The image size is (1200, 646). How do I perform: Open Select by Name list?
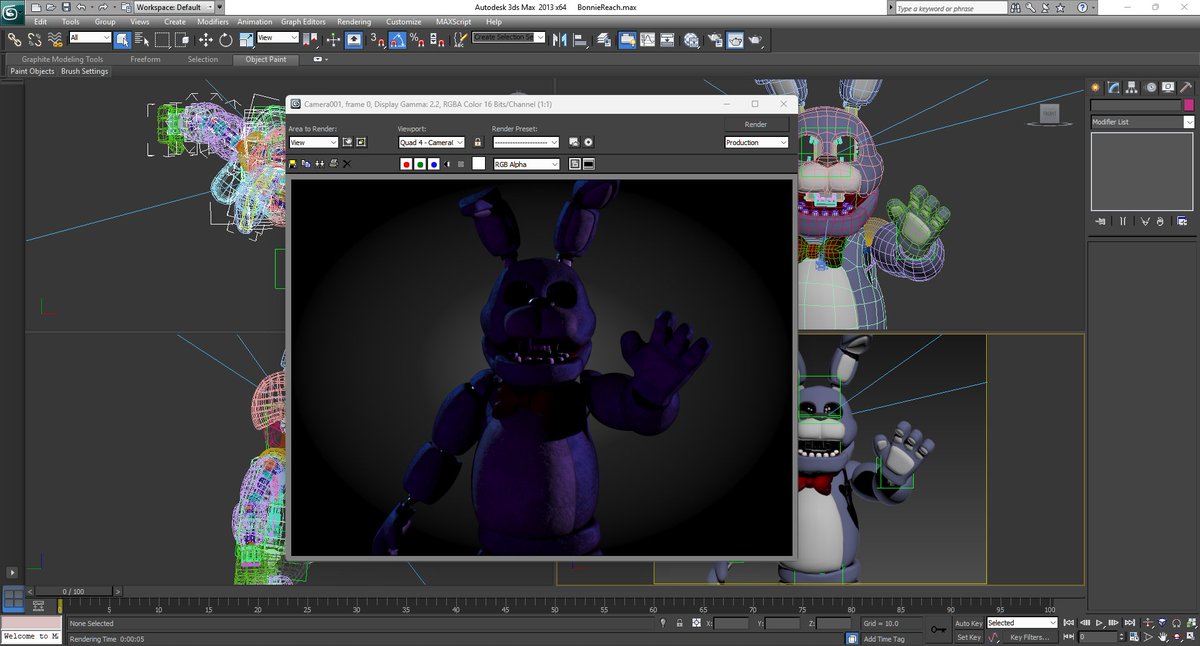pyautogui.click(x=141, y=40)
